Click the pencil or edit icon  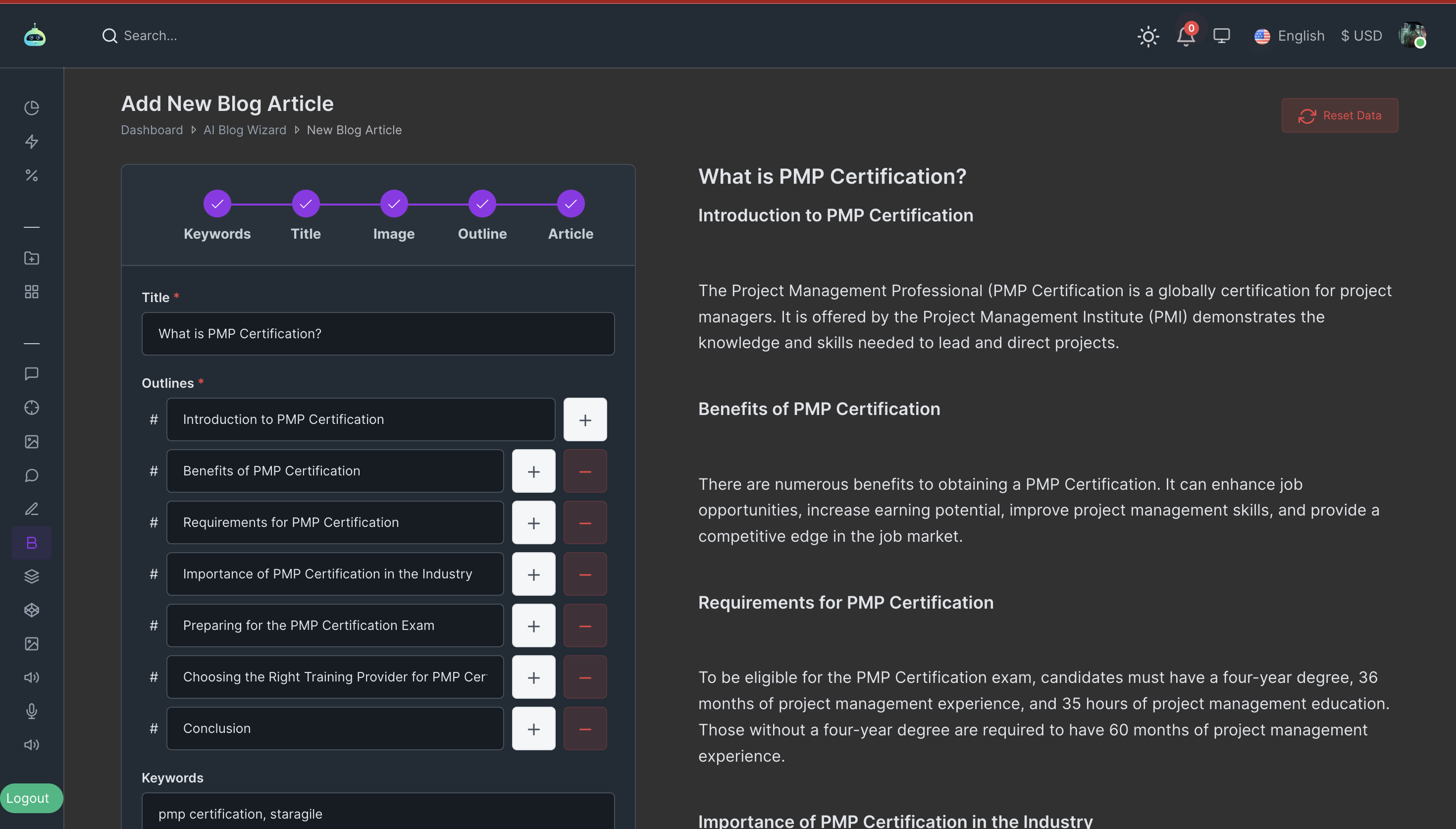click(x=31, y=509)
